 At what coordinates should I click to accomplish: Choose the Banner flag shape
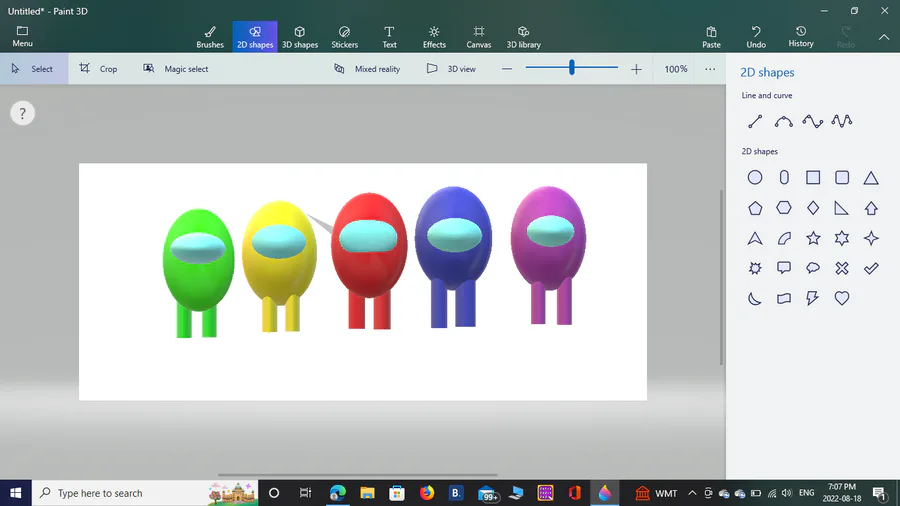[x=784, y=298]
